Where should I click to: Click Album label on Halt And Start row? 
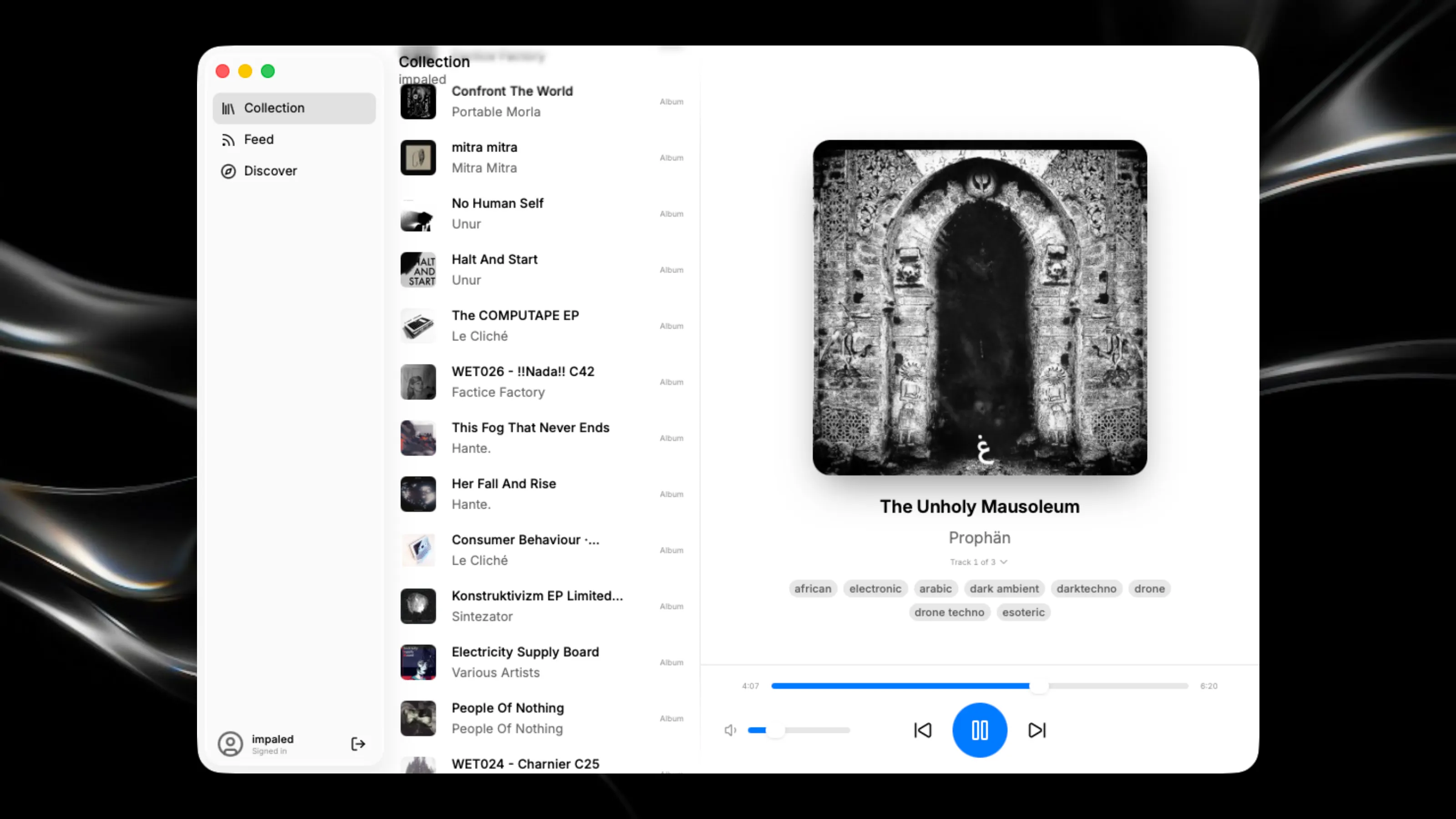672,270
